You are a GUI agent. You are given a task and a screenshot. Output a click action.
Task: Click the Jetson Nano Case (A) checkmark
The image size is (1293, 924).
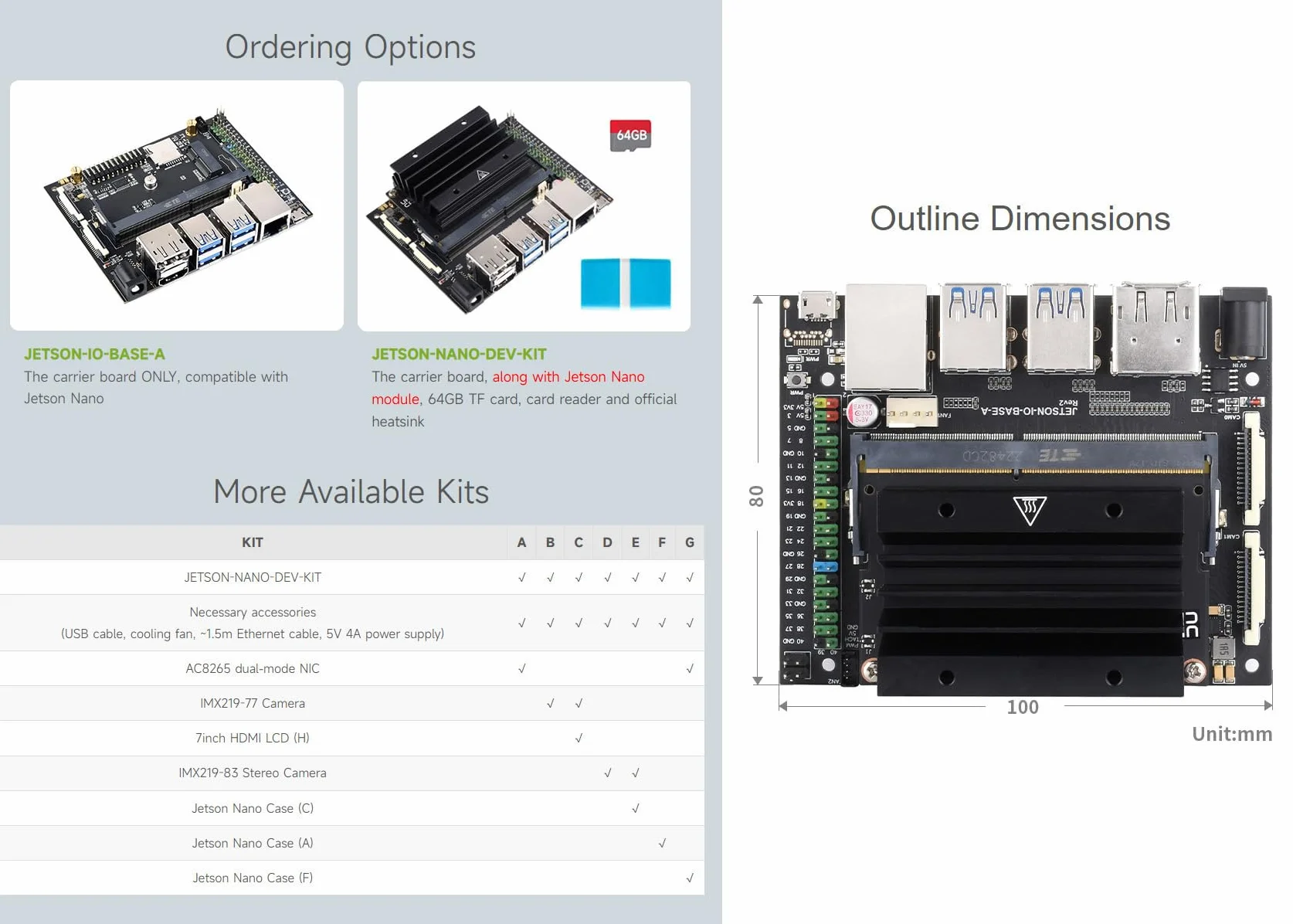tap(662, 843)
